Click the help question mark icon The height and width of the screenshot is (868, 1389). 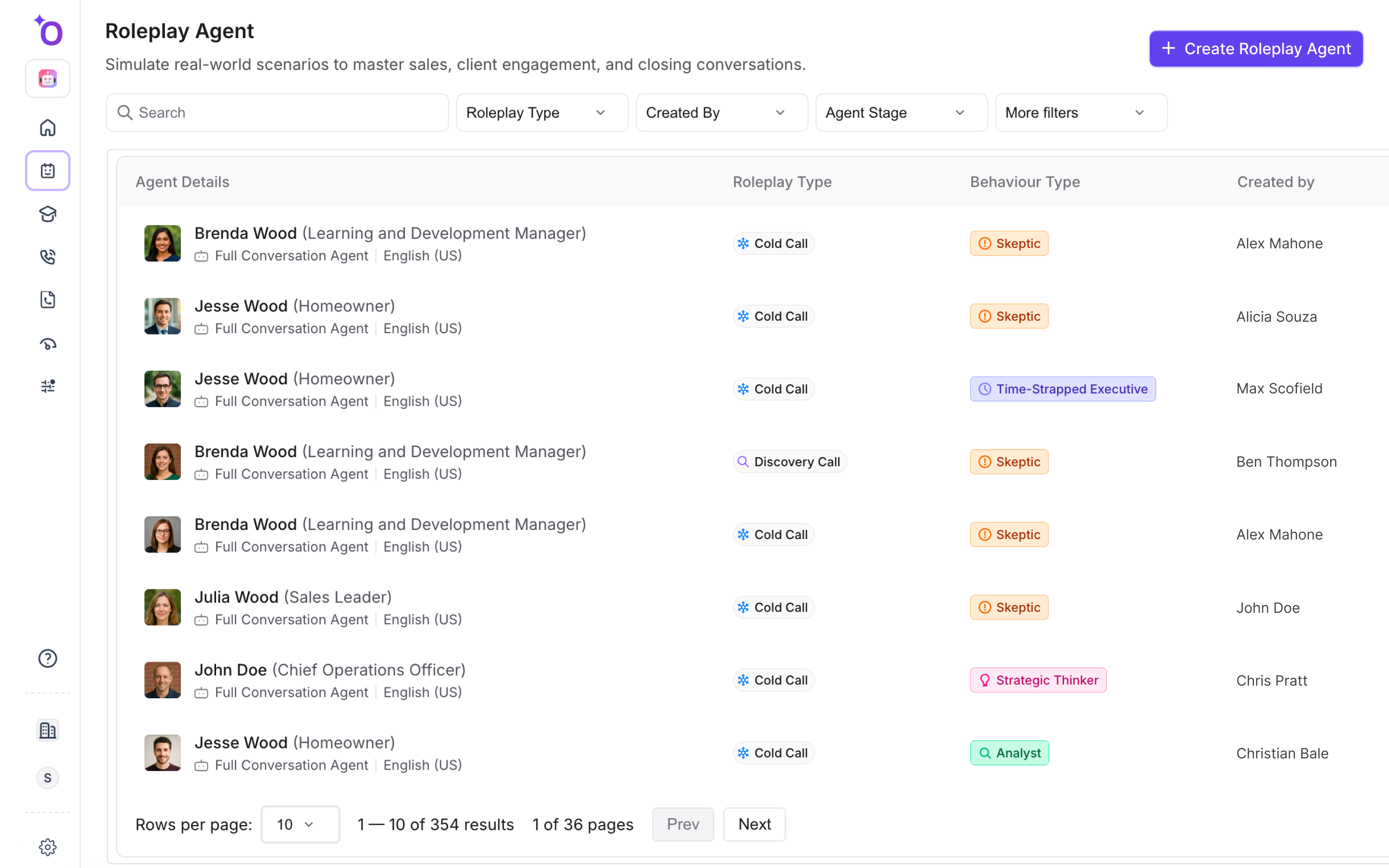[x=48, y=658]
